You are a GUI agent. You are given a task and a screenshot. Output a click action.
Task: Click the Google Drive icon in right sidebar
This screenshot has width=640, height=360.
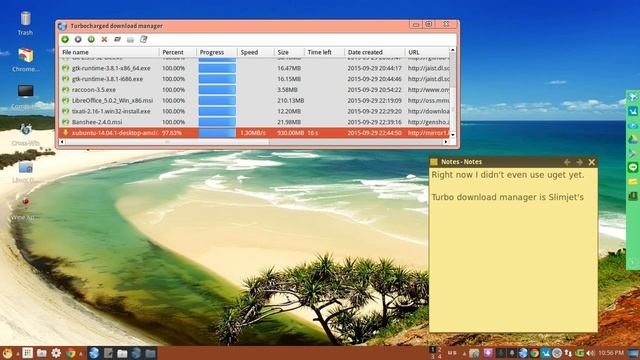point(633,139)
